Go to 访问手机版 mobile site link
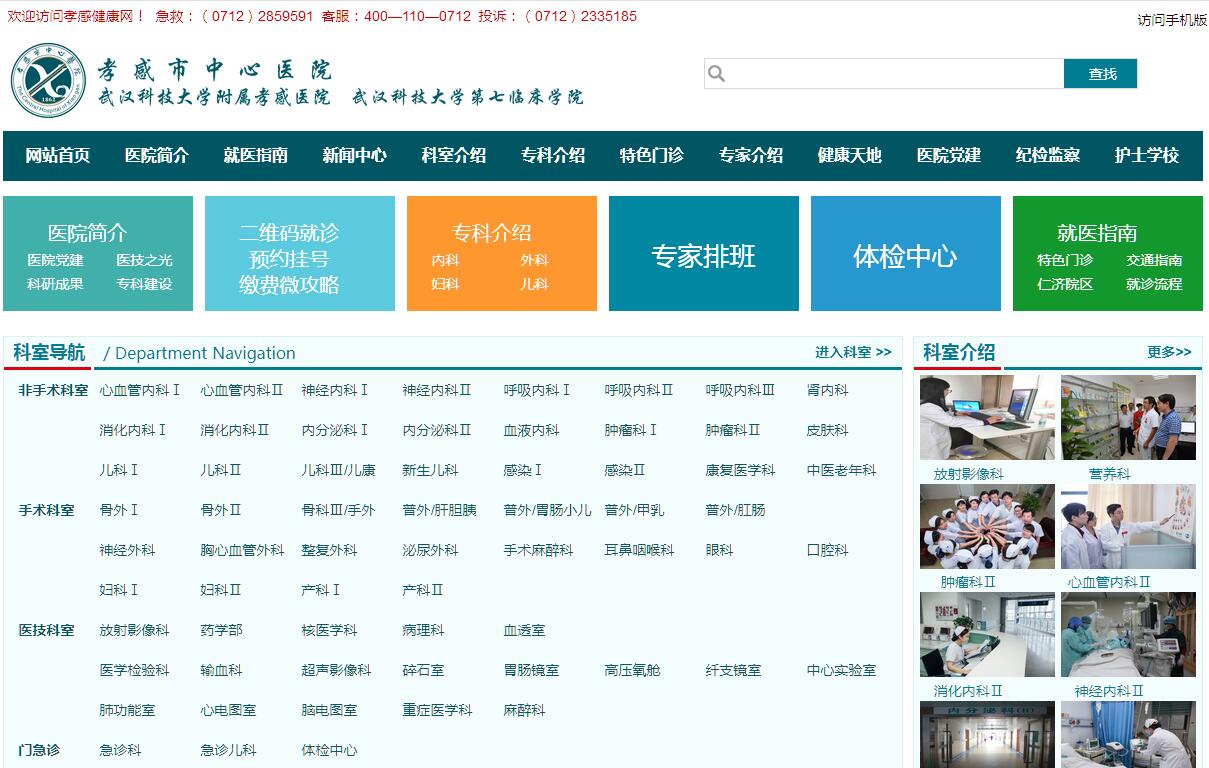The height and width of the screenshot is (768, 1209). [x=1171, y=20]
